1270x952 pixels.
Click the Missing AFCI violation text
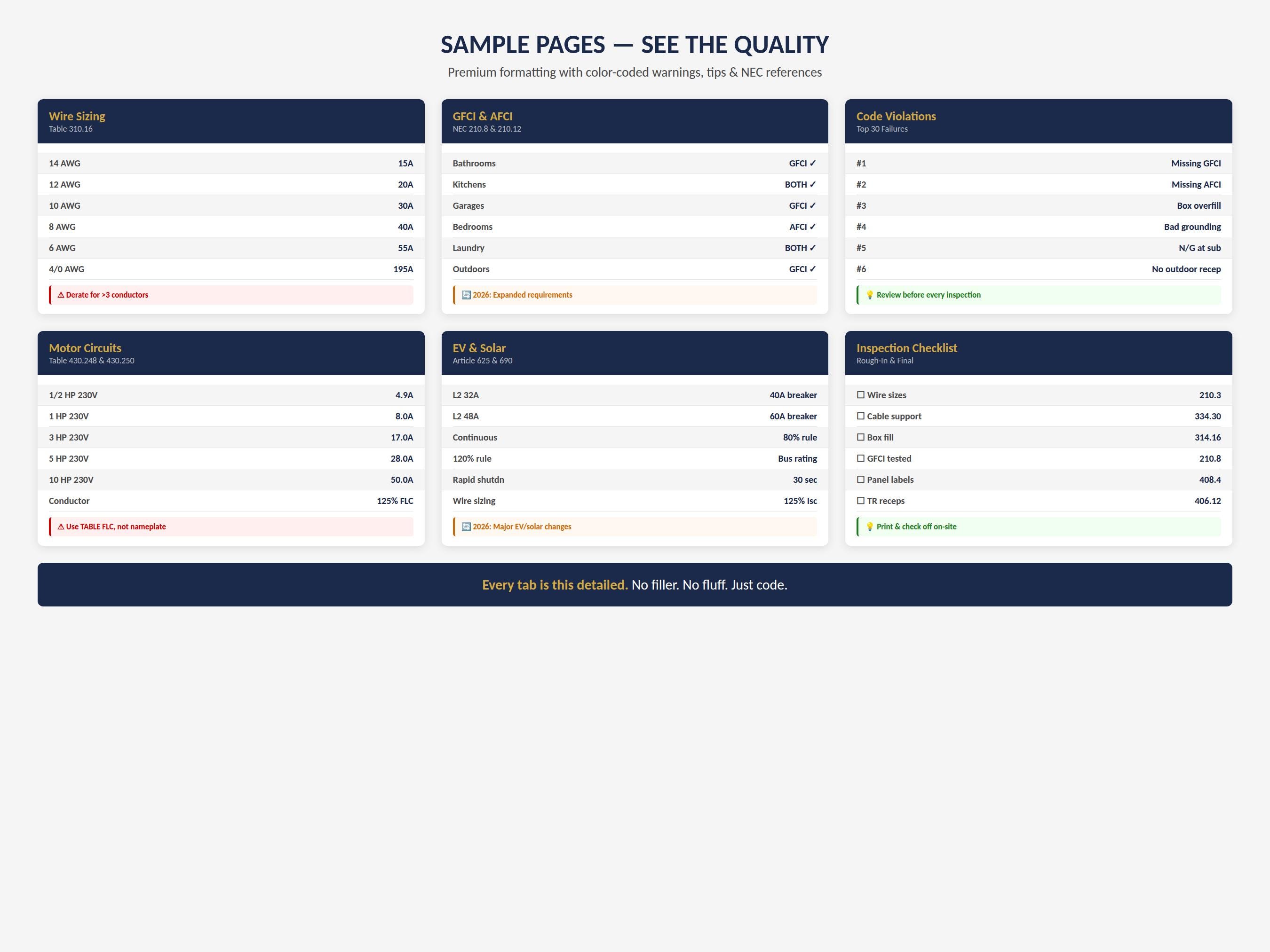click(1196, 185)
